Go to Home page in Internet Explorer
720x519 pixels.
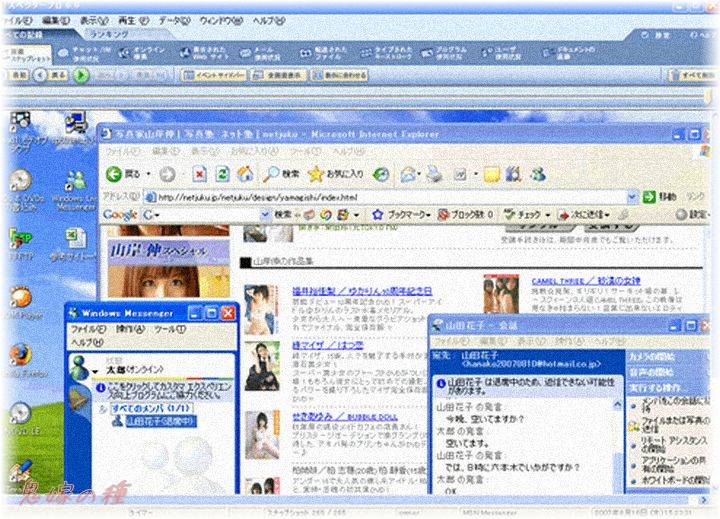244,173
